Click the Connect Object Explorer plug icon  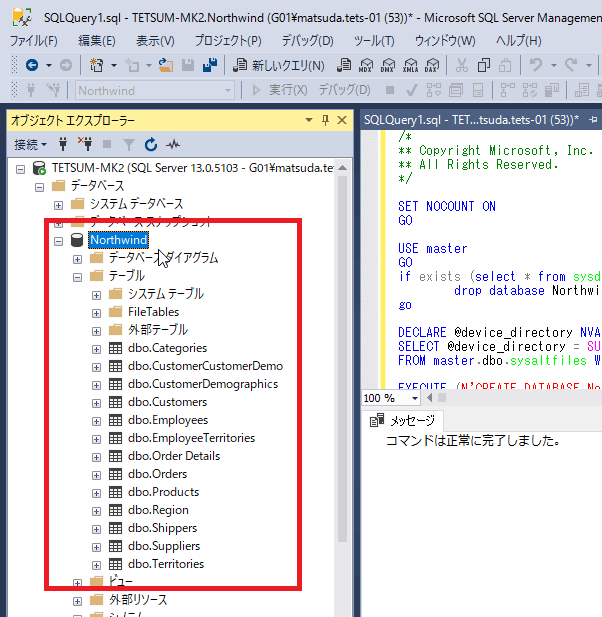[x=64, y=144]
